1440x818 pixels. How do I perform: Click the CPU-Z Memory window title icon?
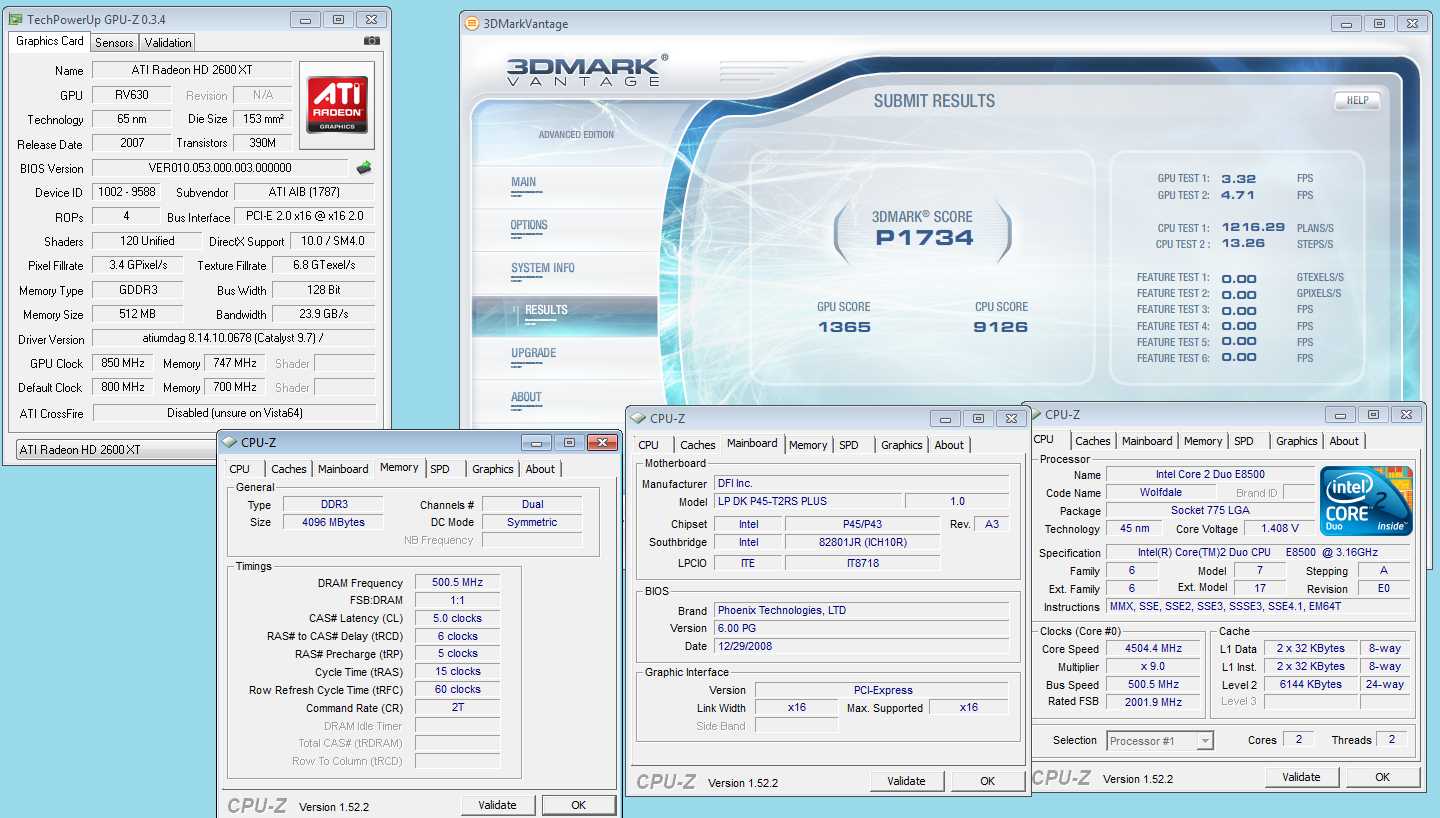[230, 442]
